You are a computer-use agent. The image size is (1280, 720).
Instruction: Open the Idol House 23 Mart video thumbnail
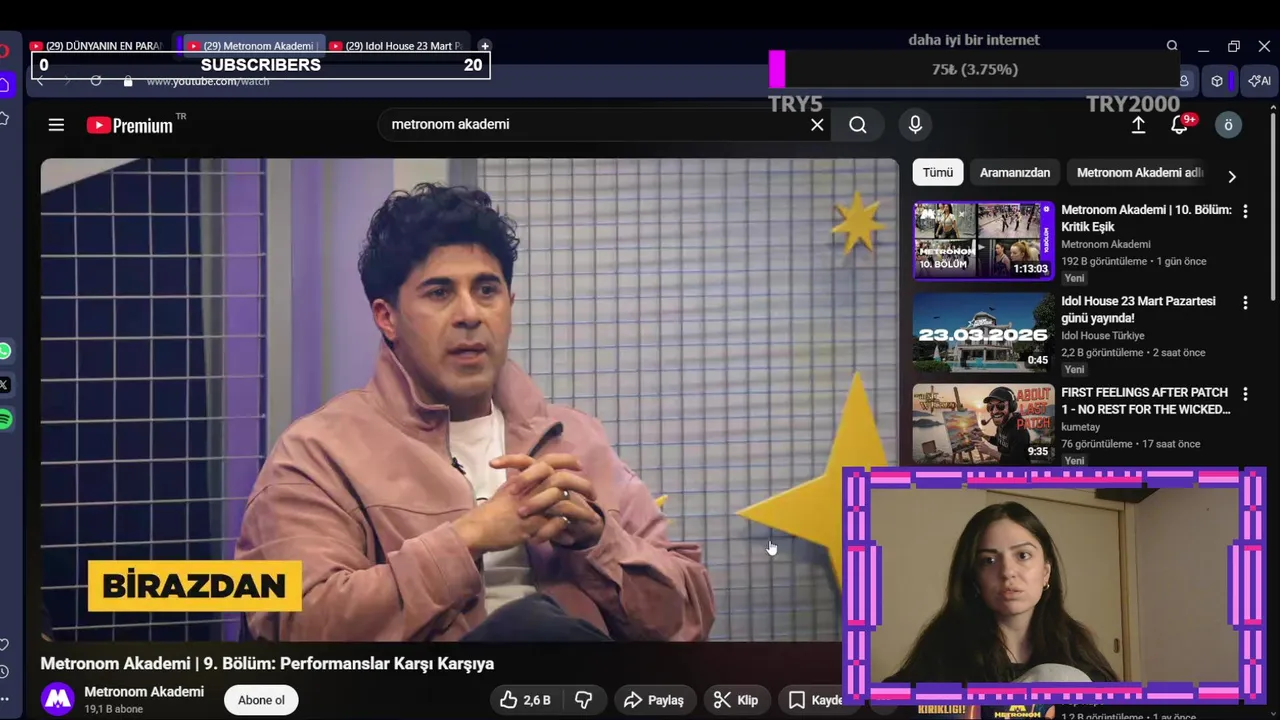984,332
